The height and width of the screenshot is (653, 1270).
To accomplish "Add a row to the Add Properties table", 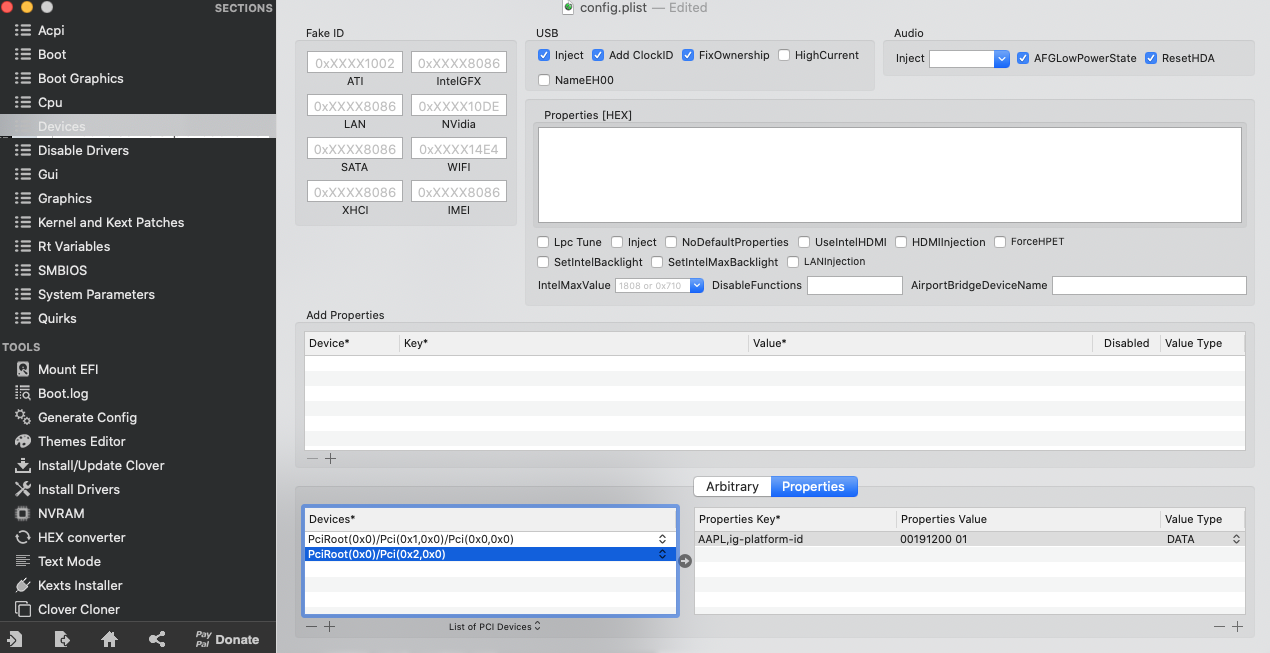I will pyautogui.click(x=330, y=458).
